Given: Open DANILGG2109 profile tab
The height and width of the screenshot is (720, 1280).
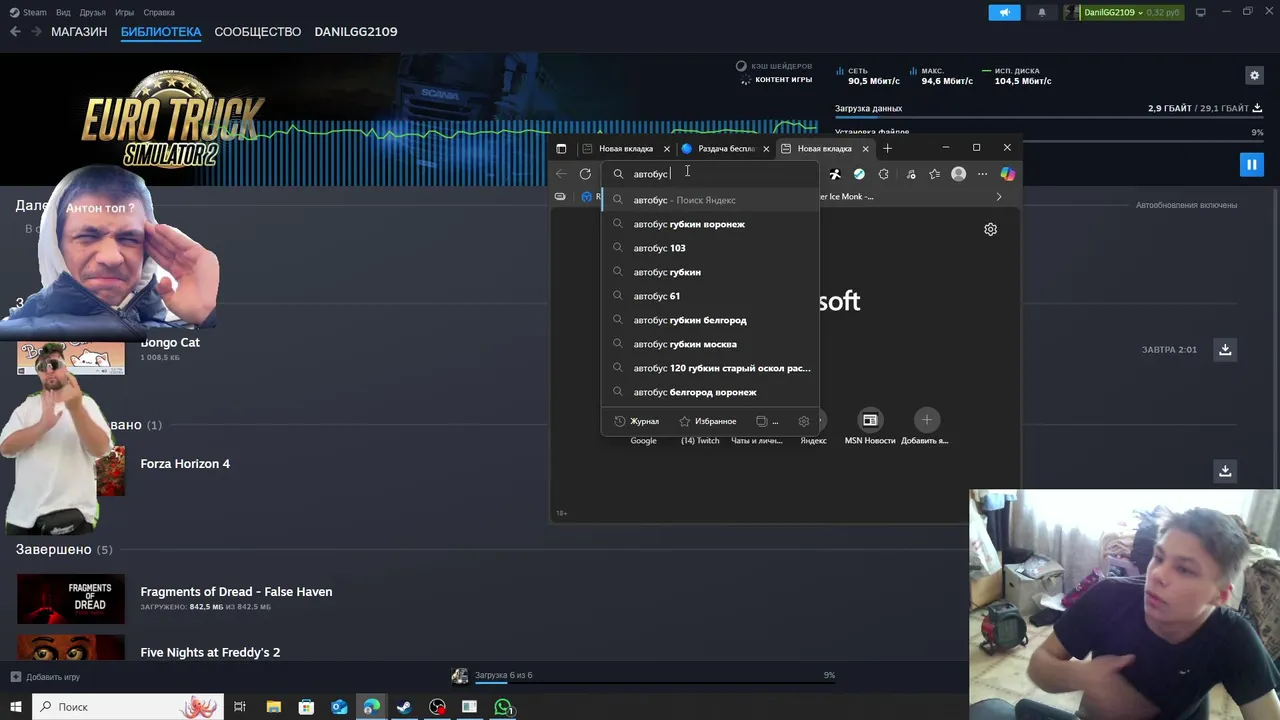Looking at the screenshot, I should click(356, 32).
